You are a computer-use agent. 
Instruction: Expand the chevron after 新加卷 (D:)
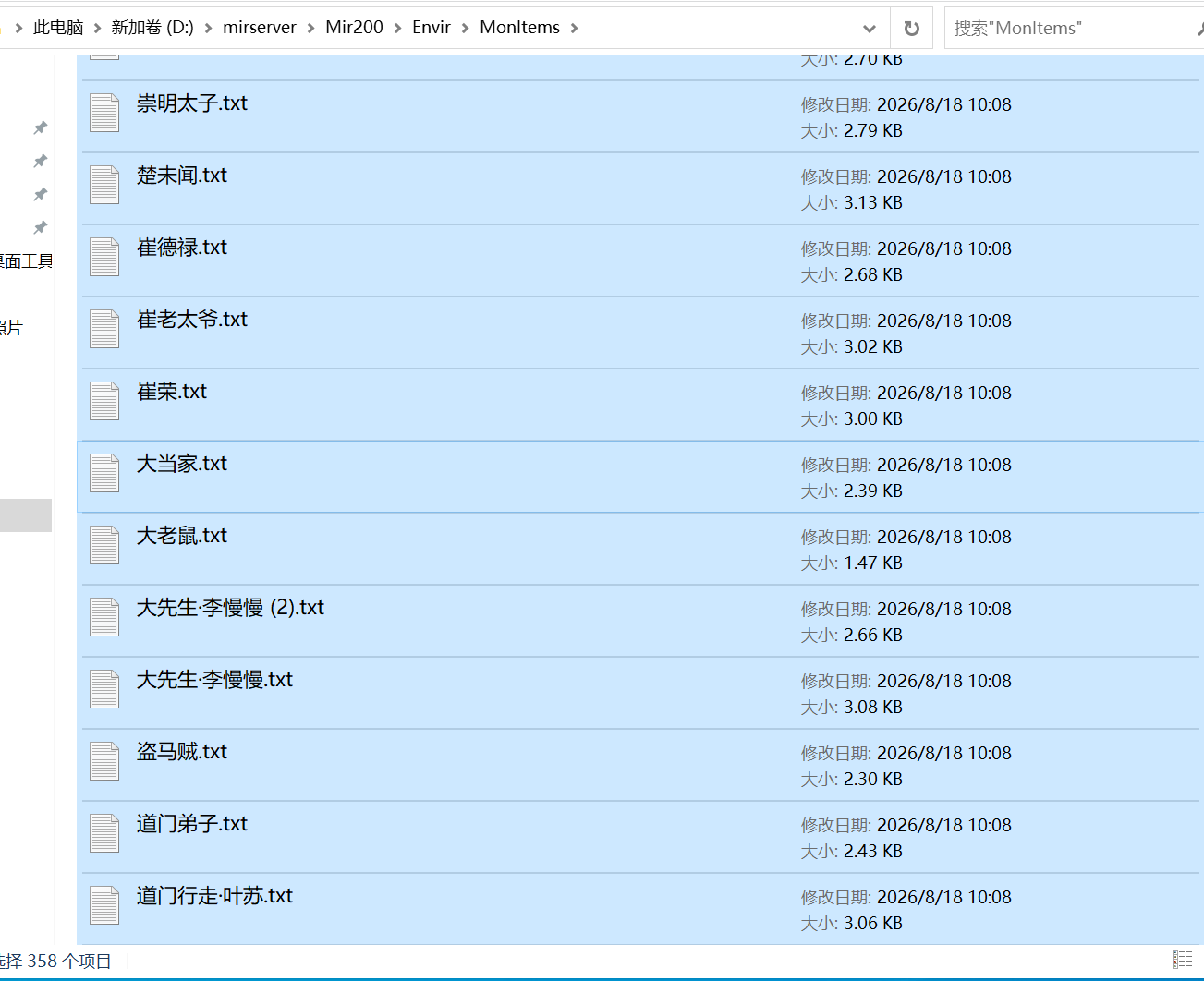click(x=208, y=29)
